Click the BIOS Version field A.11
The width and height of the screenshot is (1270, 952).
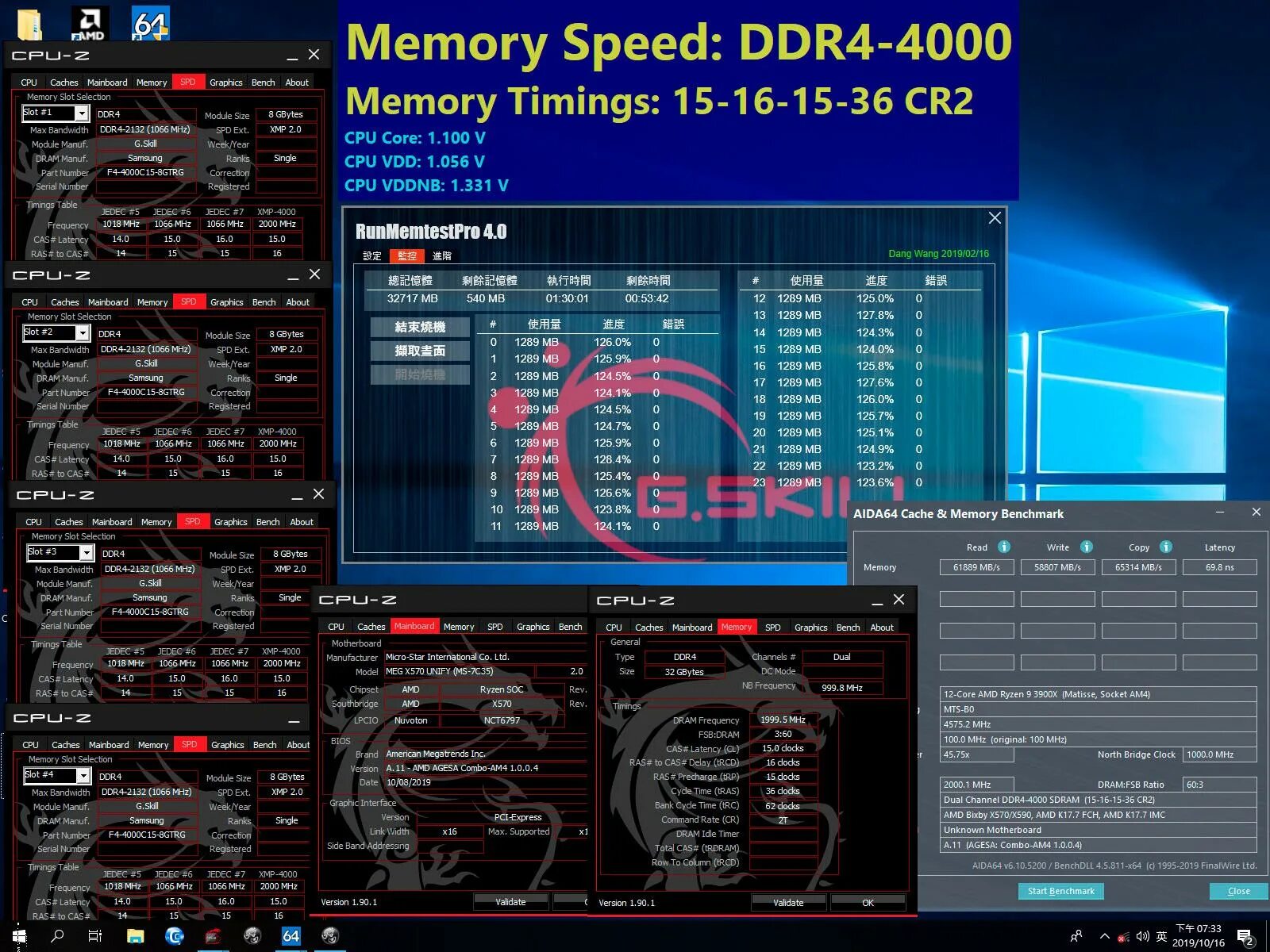point(484,768)
